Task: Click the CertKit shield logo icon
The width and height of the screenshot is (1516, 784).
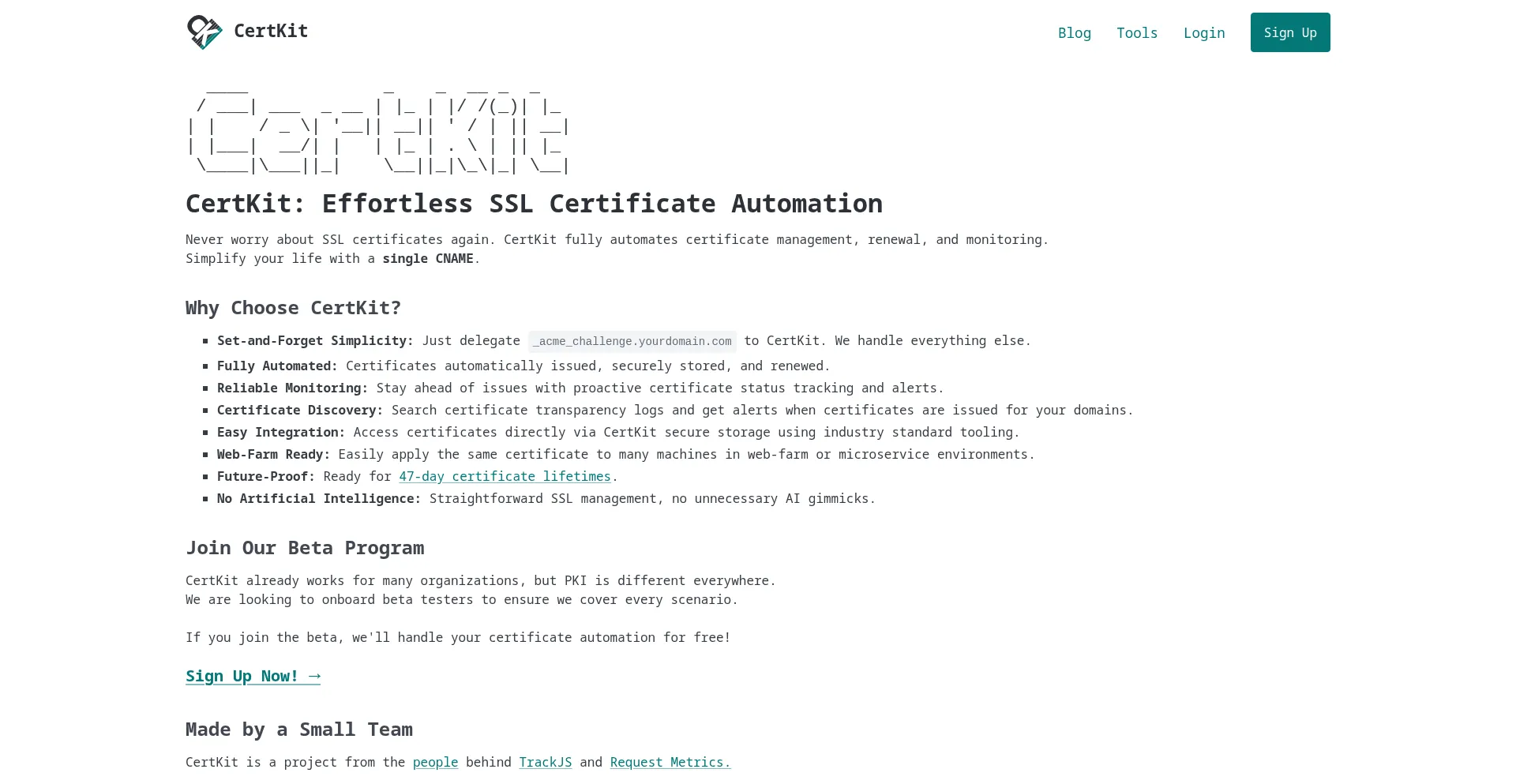Action: (205, 32)
